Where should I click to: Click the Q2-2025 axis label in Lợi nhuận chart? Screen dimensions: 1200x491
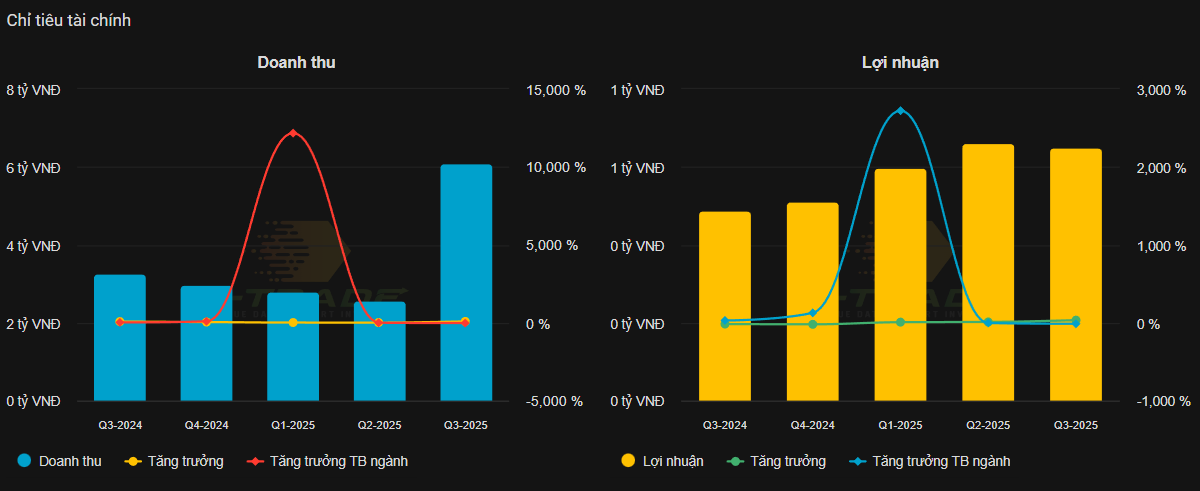tap(988, 425)
